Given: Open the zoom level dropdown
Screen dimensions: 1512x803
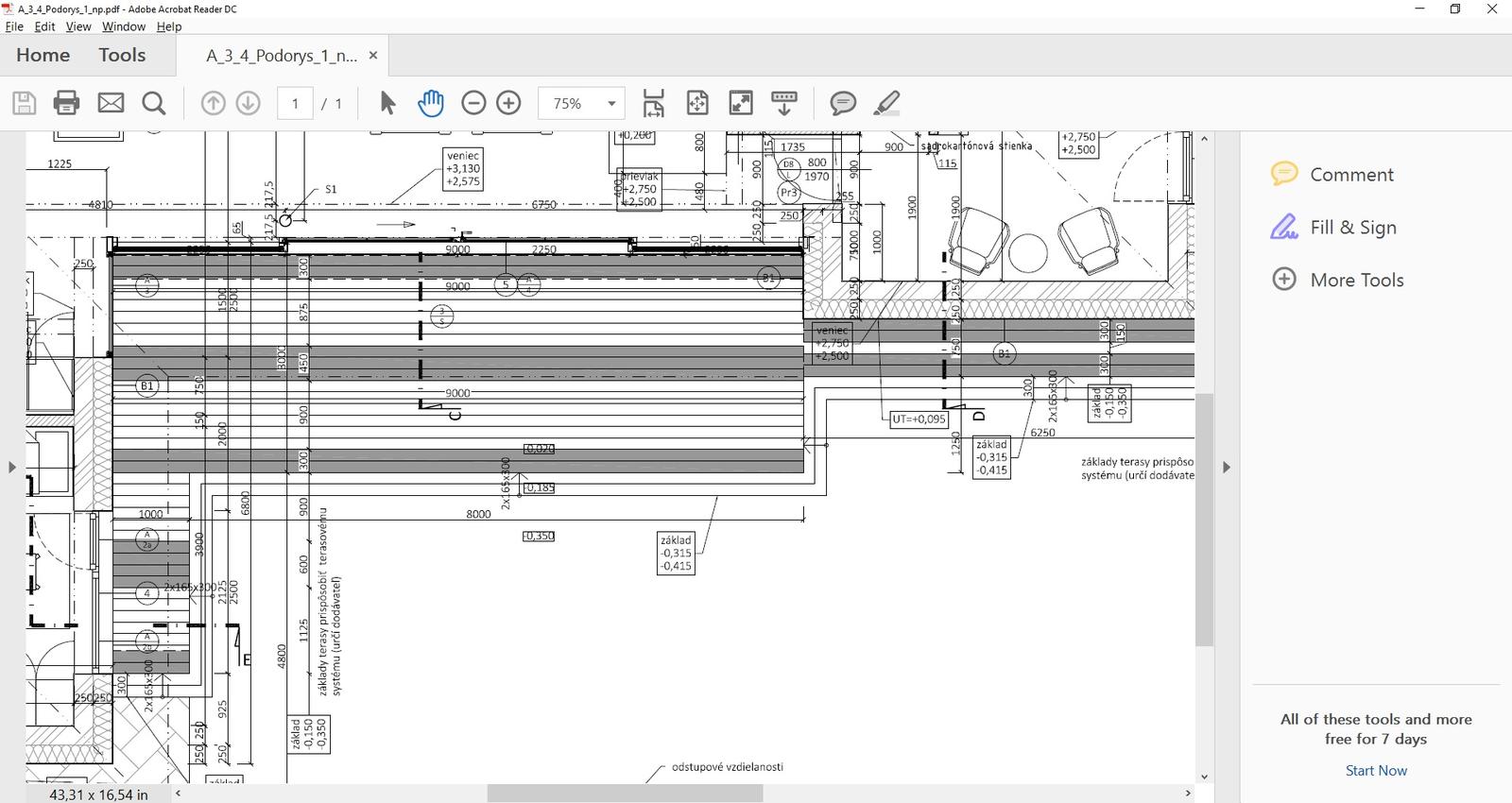Looking at the screenshot, I should [x=611, y=103].
